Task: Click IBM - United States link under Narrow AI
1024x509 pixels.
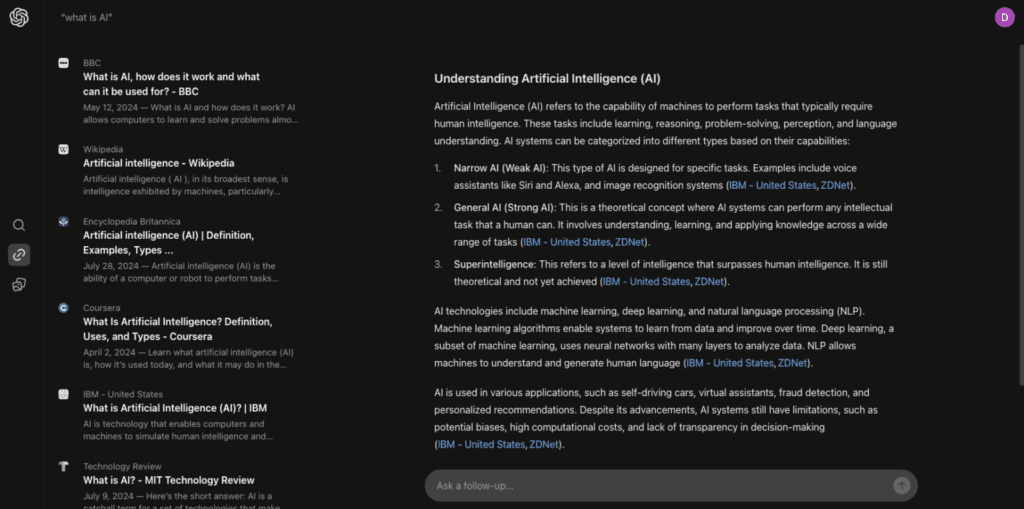Action: 773,186
